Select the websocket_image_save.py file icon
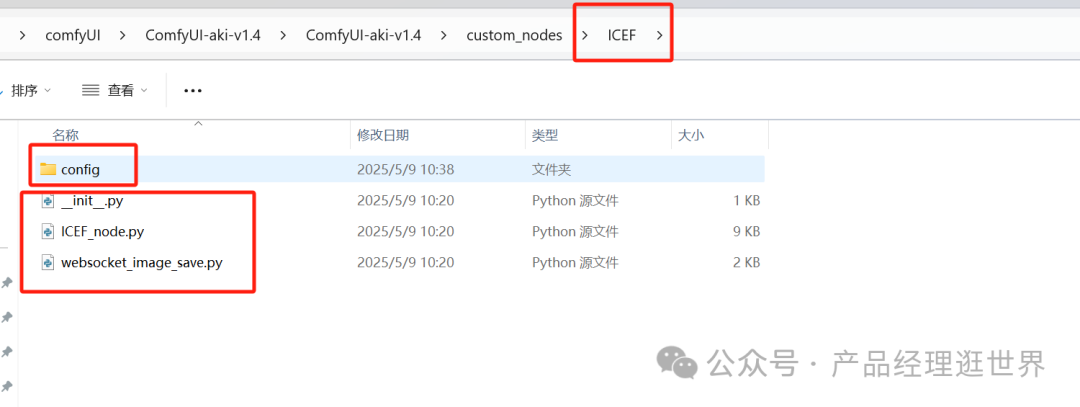Viewport: 1080px width, 407px height. (x=48, y=262)
